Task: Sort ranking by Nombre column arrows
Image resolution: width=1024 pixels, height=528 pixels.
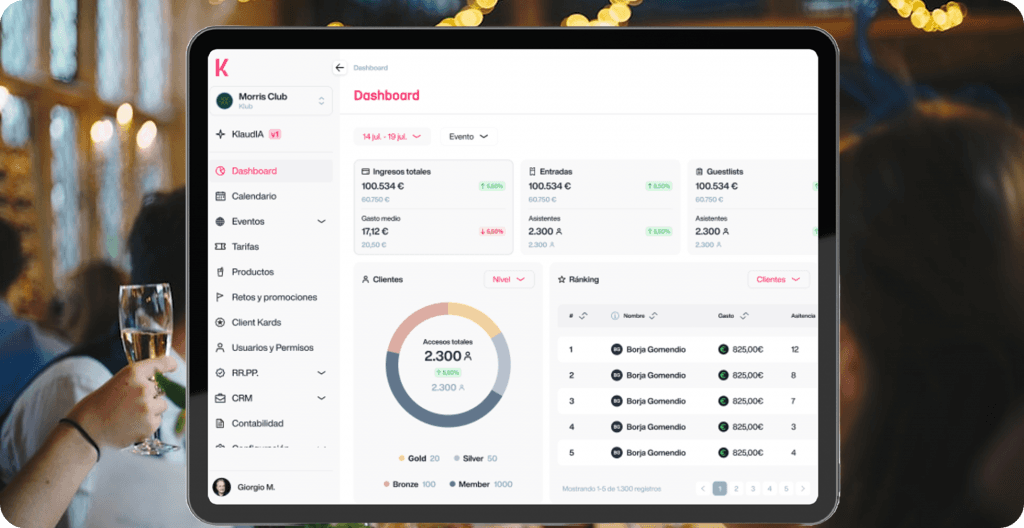Action: coord(653,316)
